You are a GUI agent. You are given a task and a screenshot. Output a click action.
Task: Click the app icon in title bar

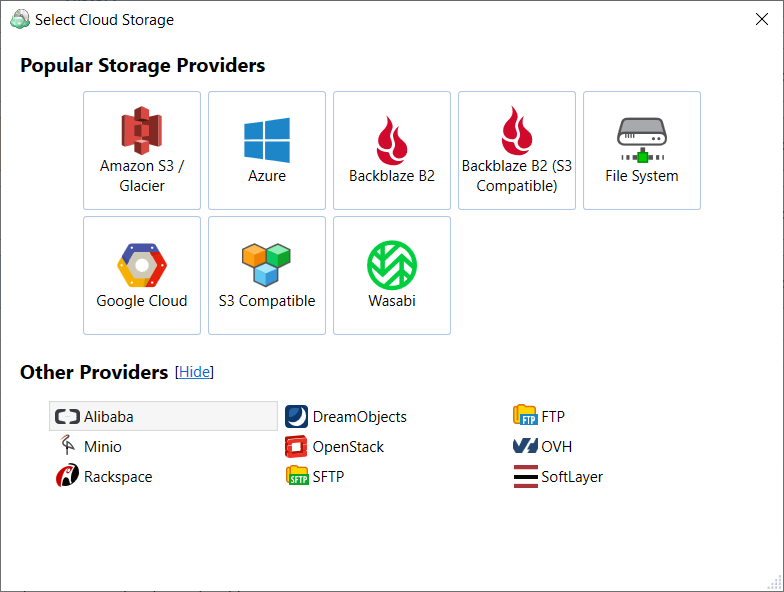tap(19, 19)
